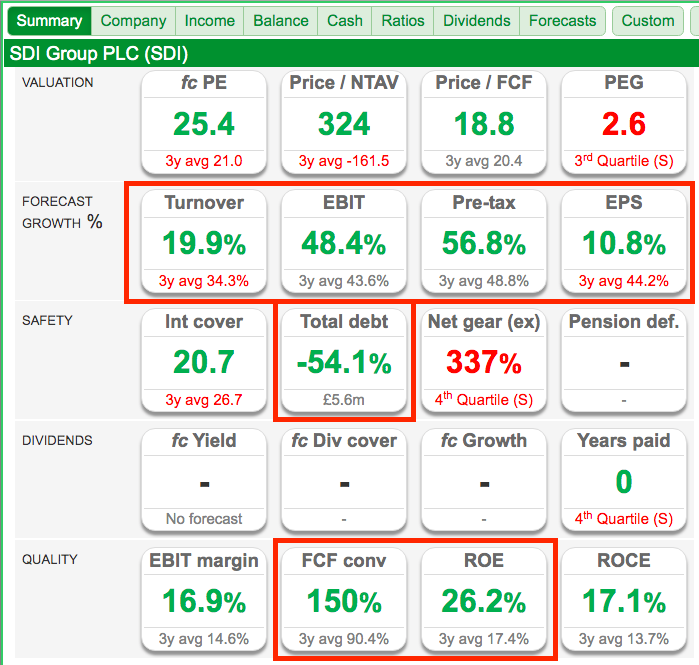Click the '3y avg 44.2%' text
This screenshot has width=699, height=665.
click(624, 281)
